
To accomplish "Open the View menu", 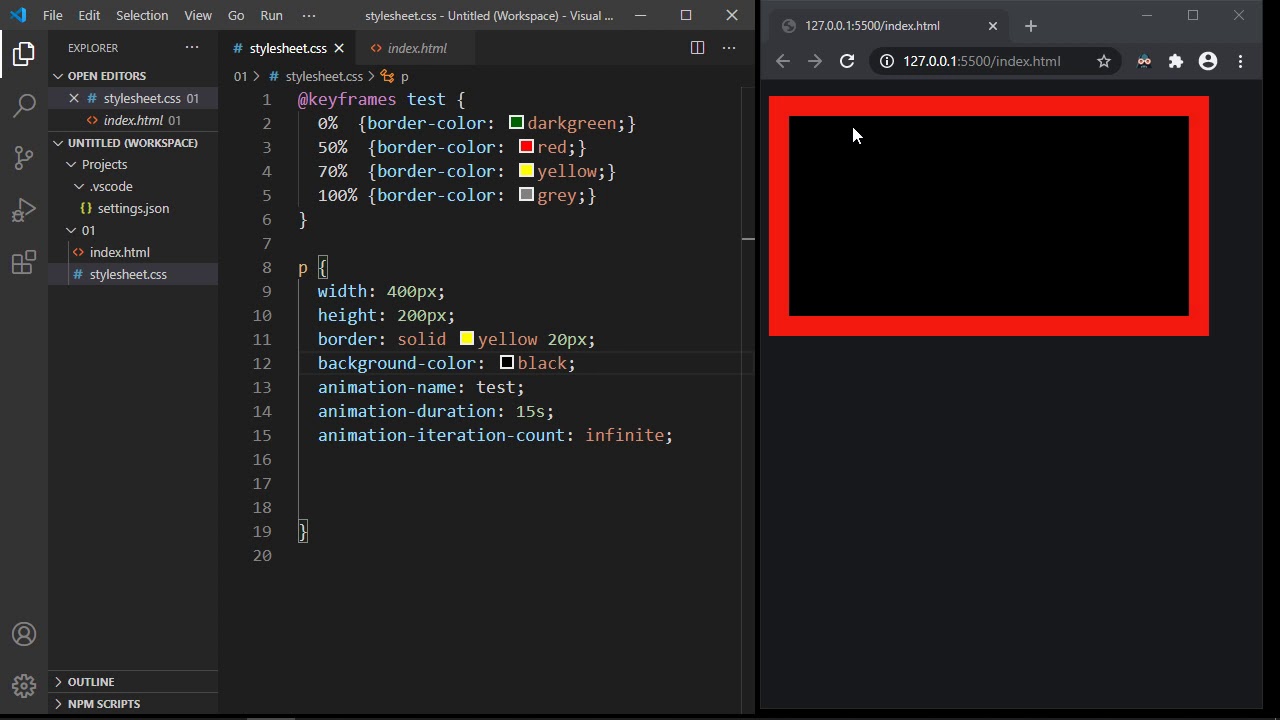I will point(198,15).
